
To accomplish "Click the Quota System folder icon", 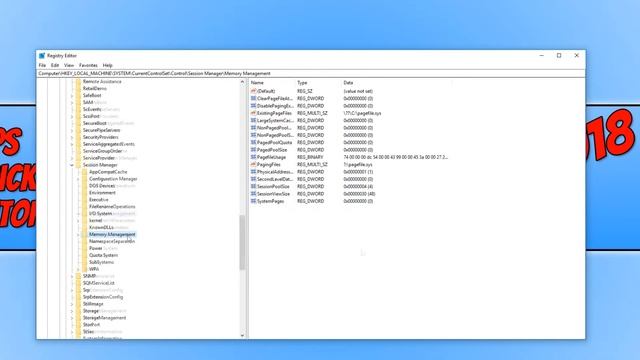I will 84,255.
